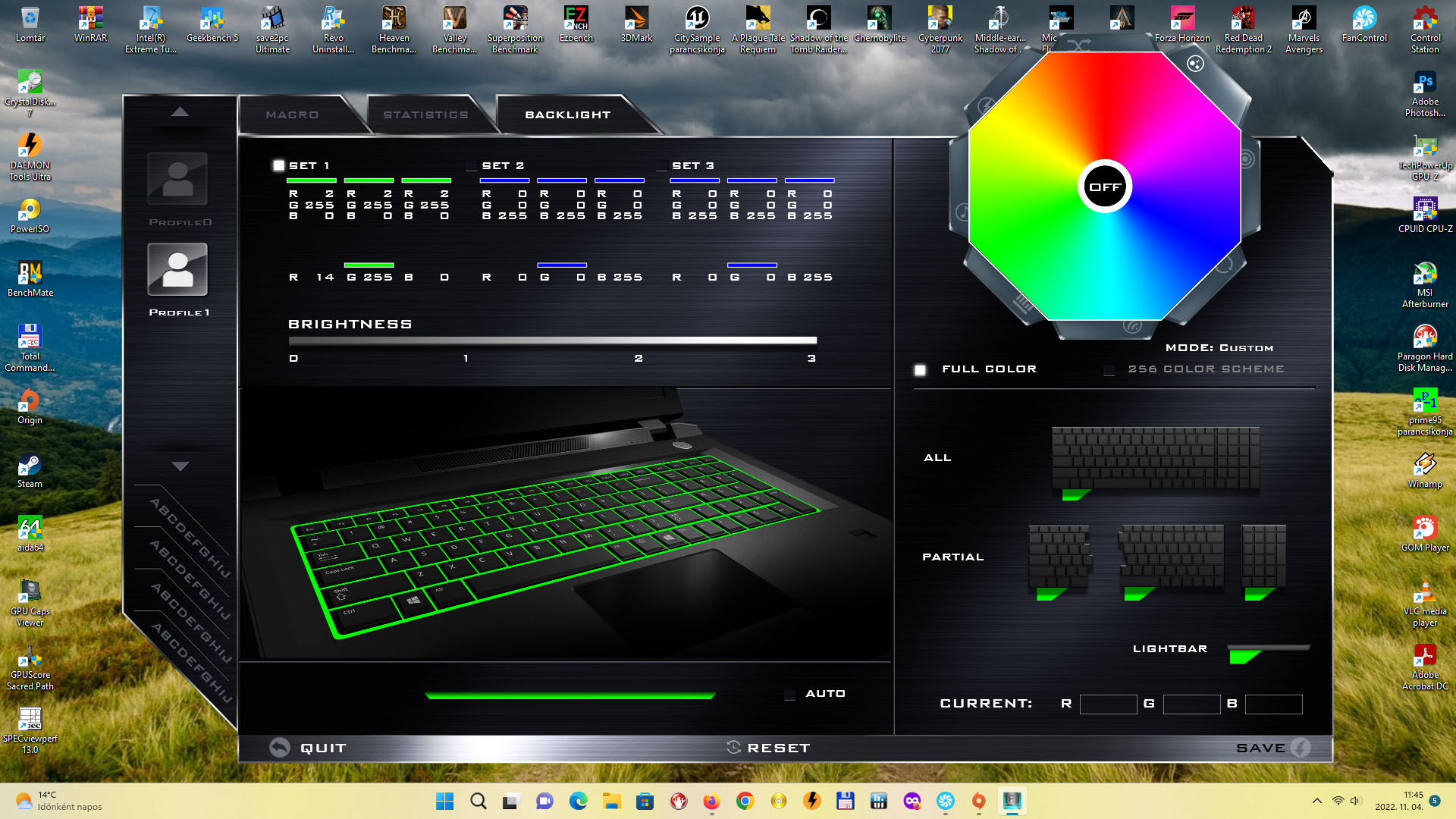
Task: Enable the Auto checkbox
Action: (x=789, y=695)
